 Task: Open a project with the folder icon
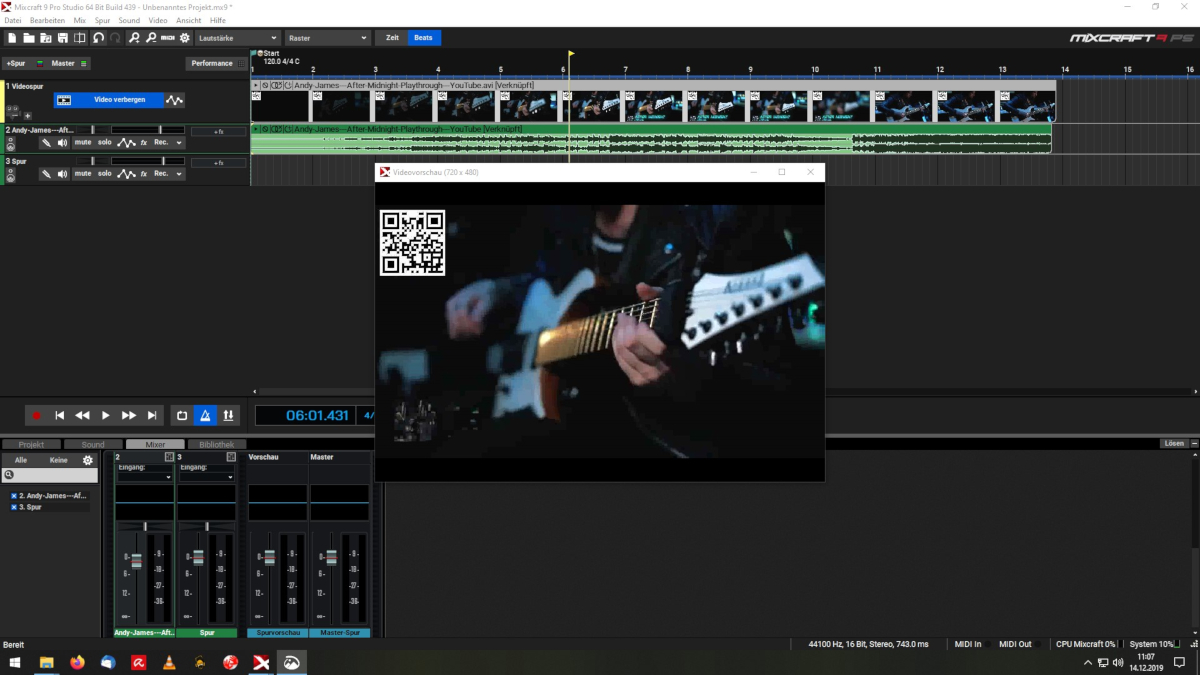coord(29,38)
